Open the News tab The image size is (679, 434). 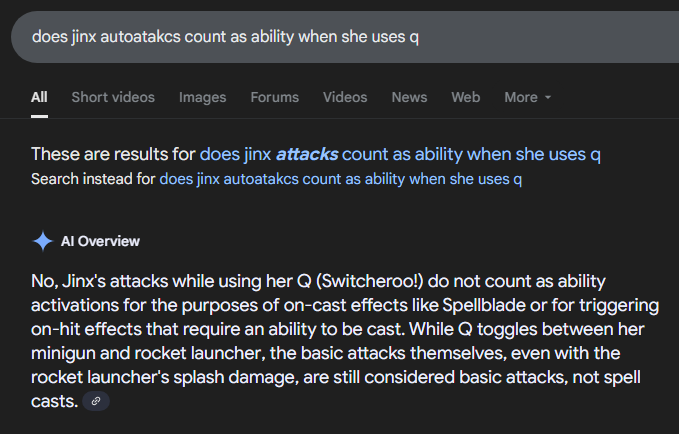click(409, 97)
